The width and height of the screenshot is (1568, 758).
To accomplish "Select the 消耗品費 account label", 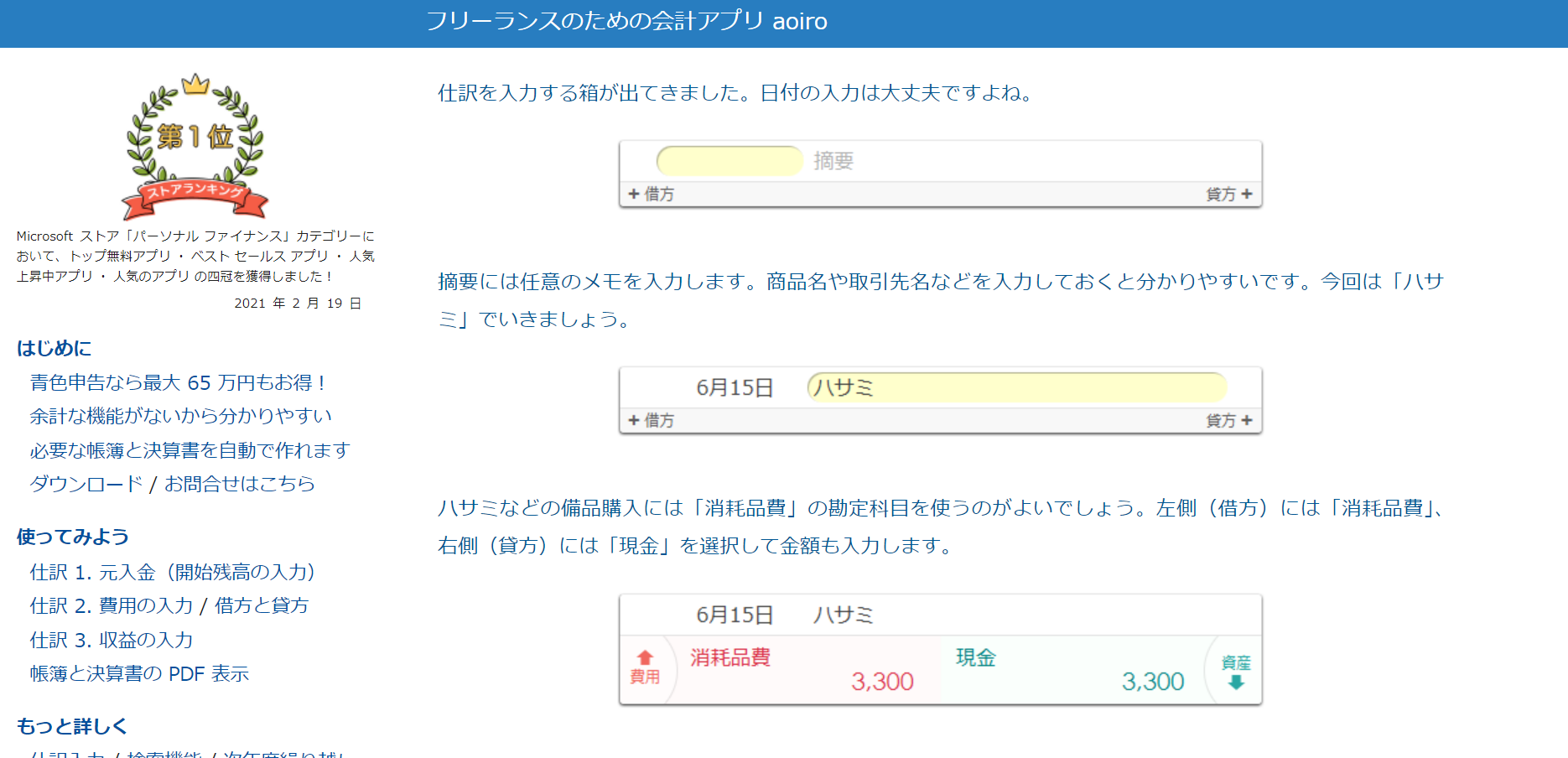I will click(x=729, y=659).
